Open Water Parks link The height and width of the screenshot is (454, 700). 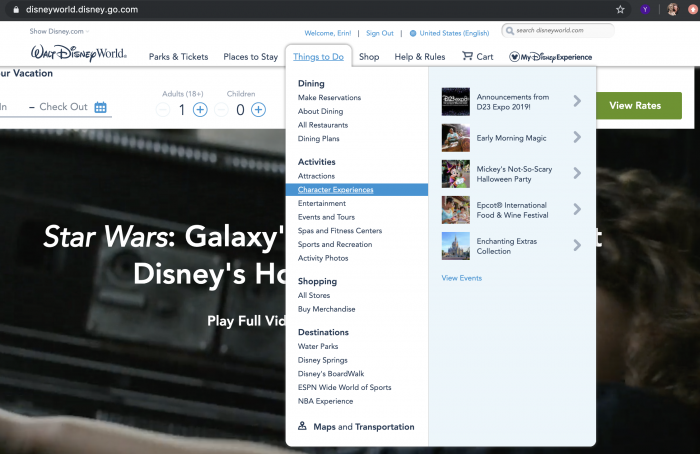[x=318, y=346]
